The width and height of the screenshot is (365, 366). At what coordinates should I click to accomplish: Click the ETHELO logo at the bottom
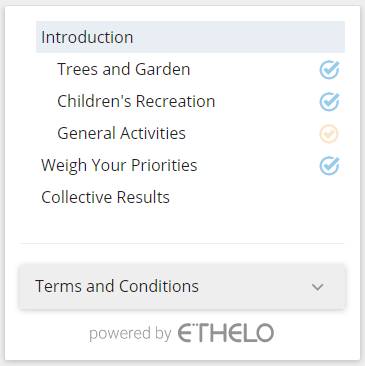click(x=226, y=333)
